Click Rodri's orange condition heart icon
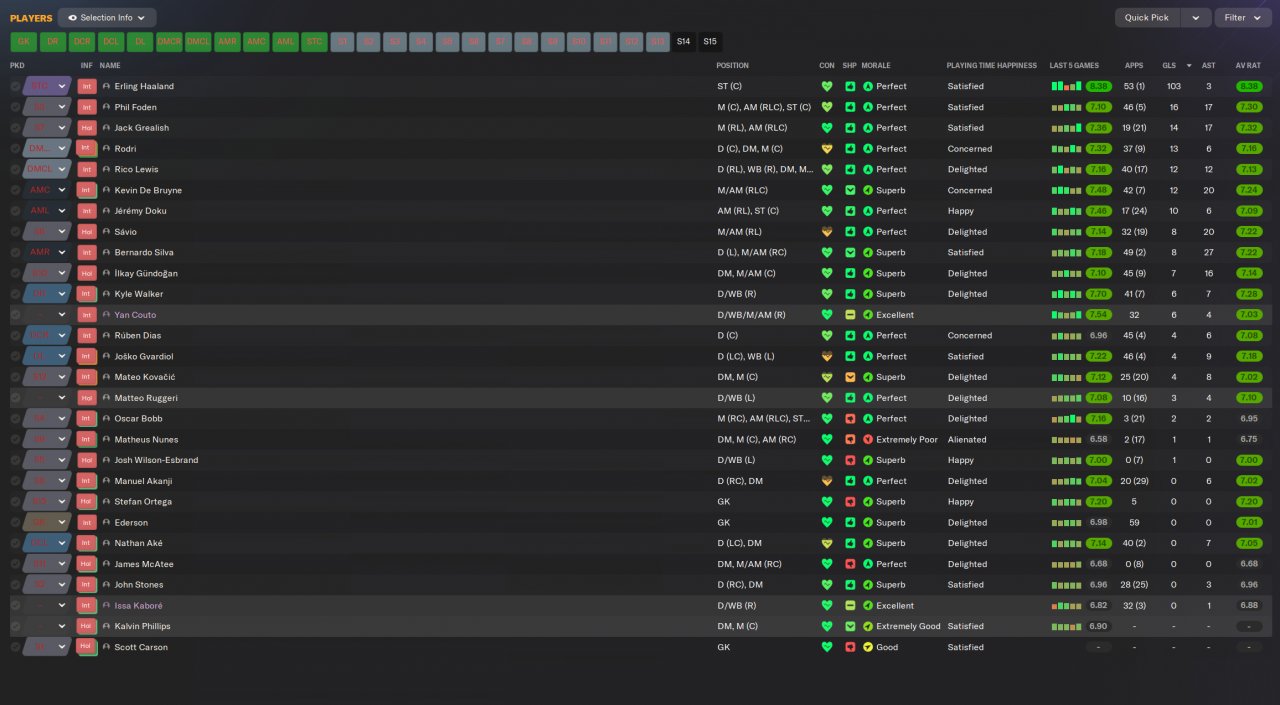1280x705 pixels. (x=826, y=149)
